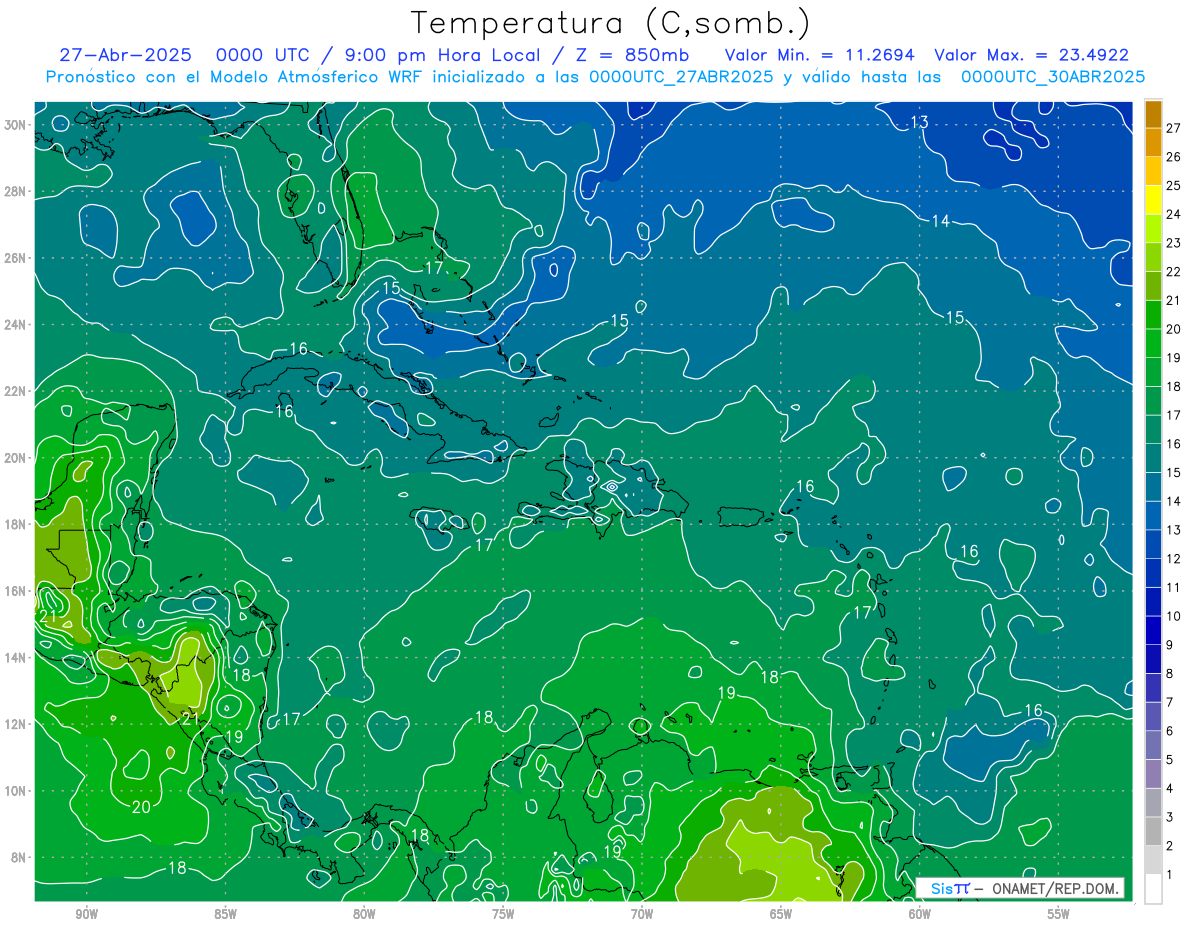Click the colorbar legend value "25"
Screen dimensions: 1200x927
pos(1173,185)
